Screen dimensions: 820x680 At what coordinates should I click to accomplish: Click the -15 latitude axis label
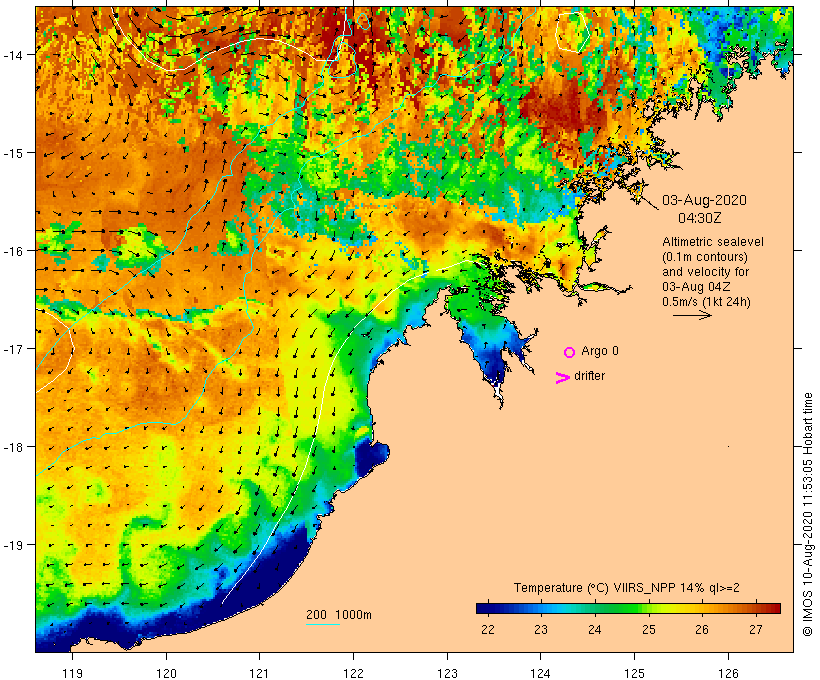coord(12,153)
